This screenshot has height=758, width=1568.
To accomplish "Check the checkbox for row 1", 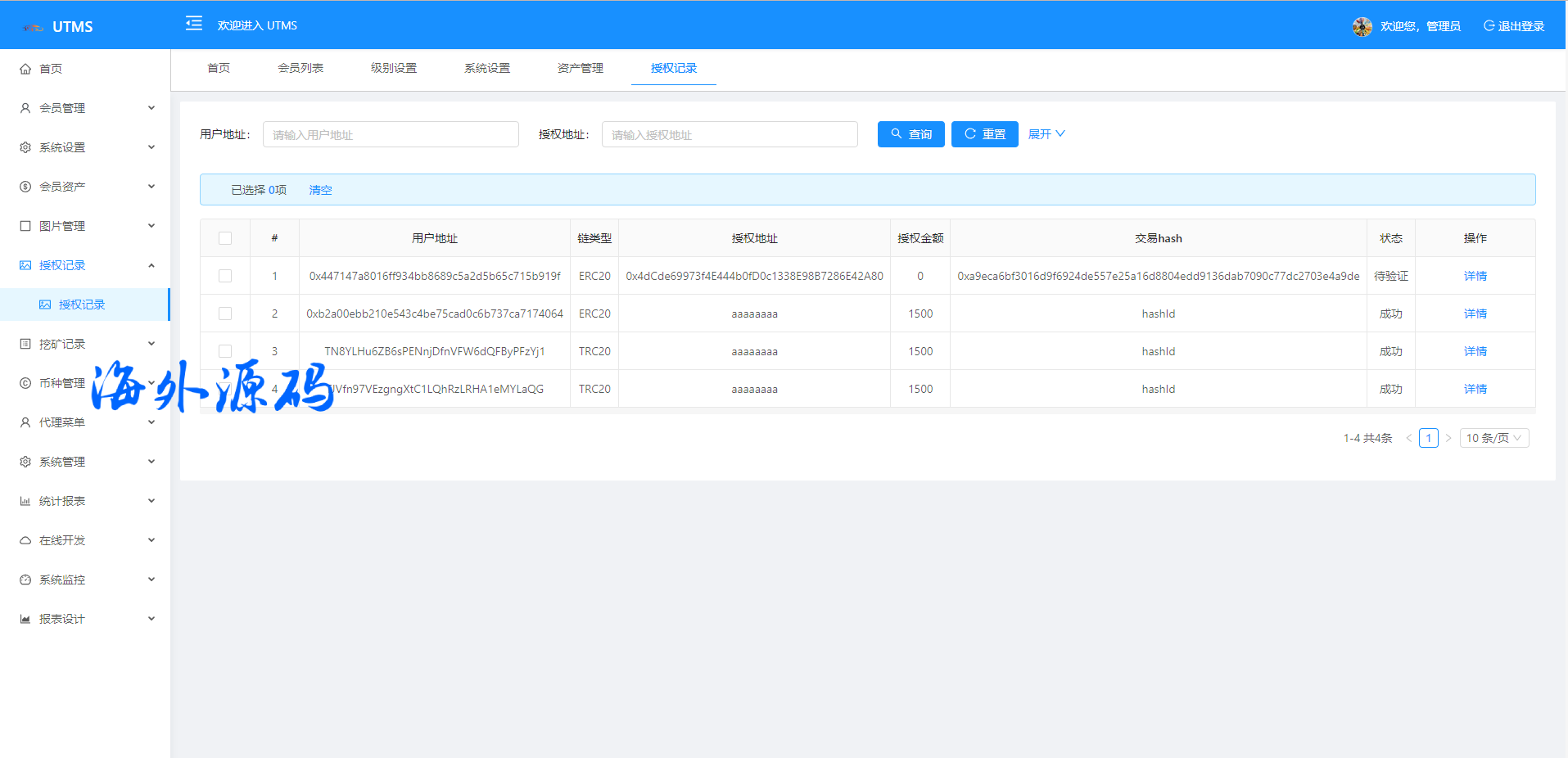I will (225, 276).
